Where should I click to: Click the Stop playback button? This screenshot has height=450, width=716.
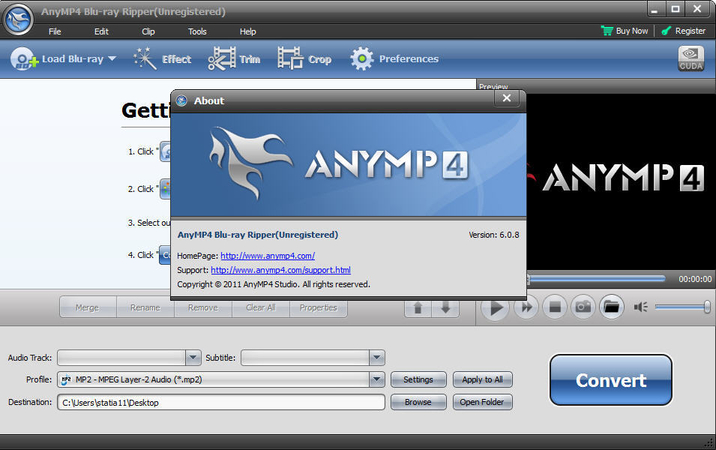[555, 307]
